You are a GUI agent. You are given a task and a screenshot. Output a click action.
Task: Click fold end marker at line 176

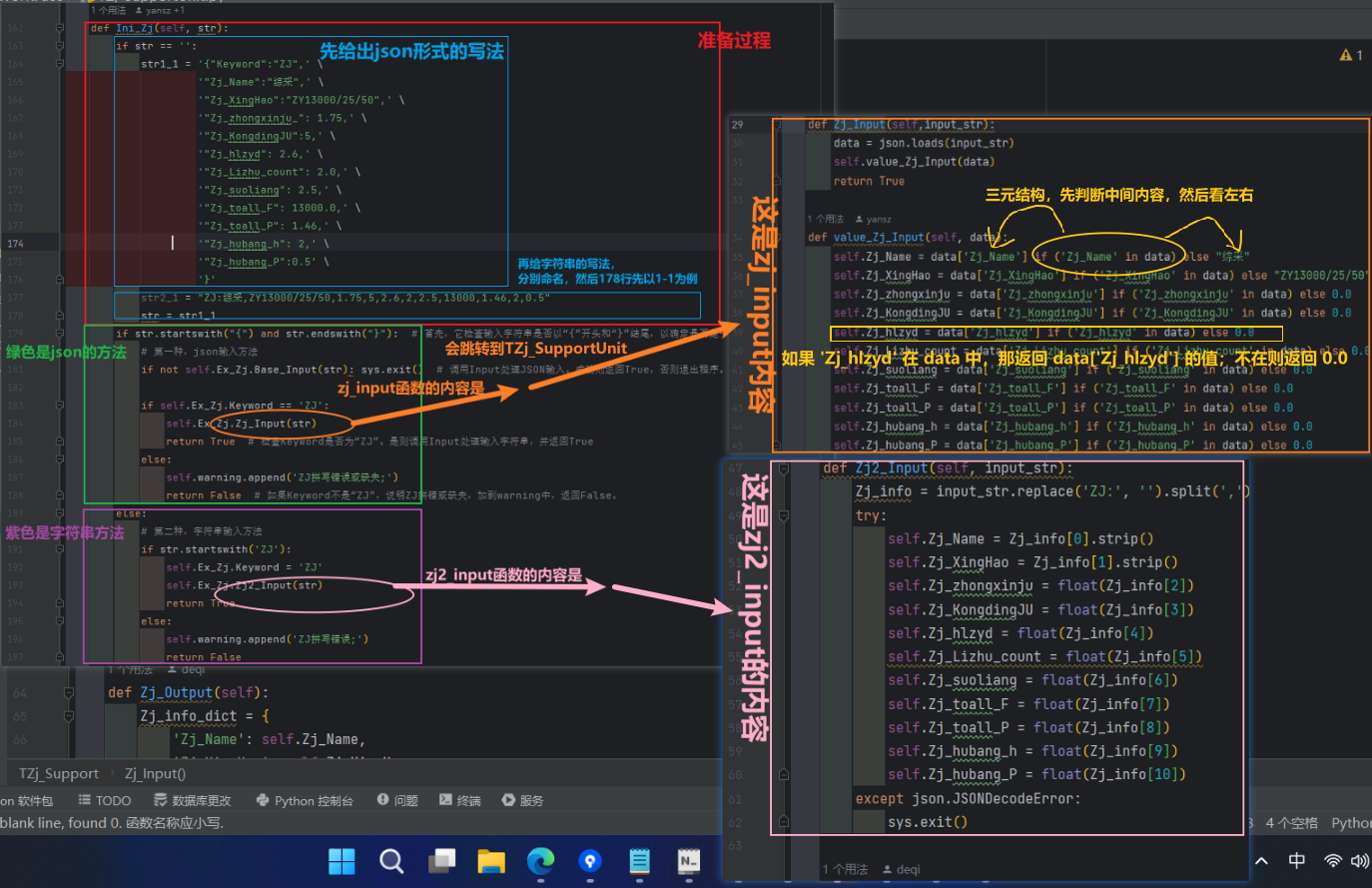coord(61,280)
